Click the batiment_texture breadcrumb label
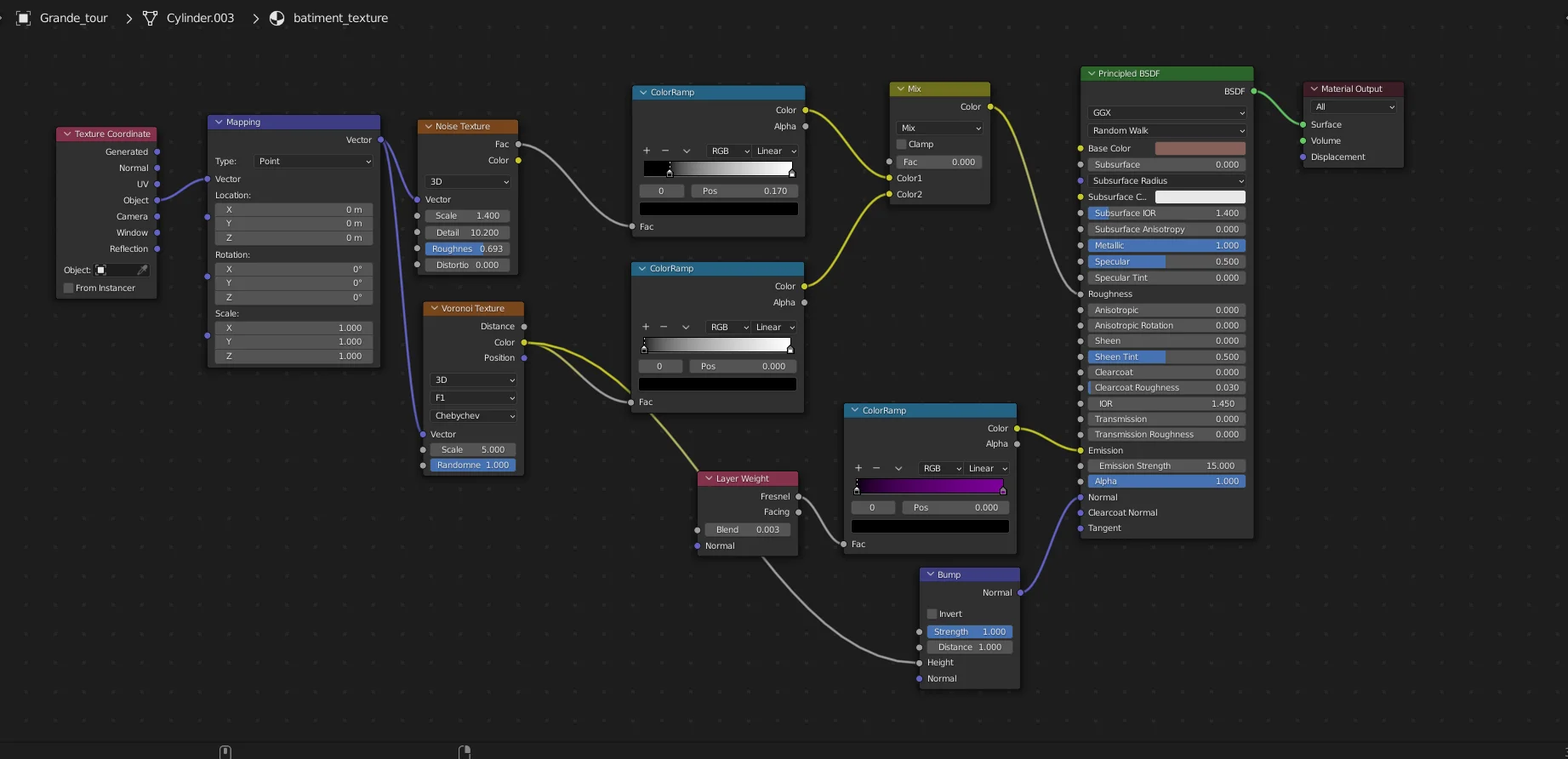Screen dimensions: 1568x759 tap(340, 18)
